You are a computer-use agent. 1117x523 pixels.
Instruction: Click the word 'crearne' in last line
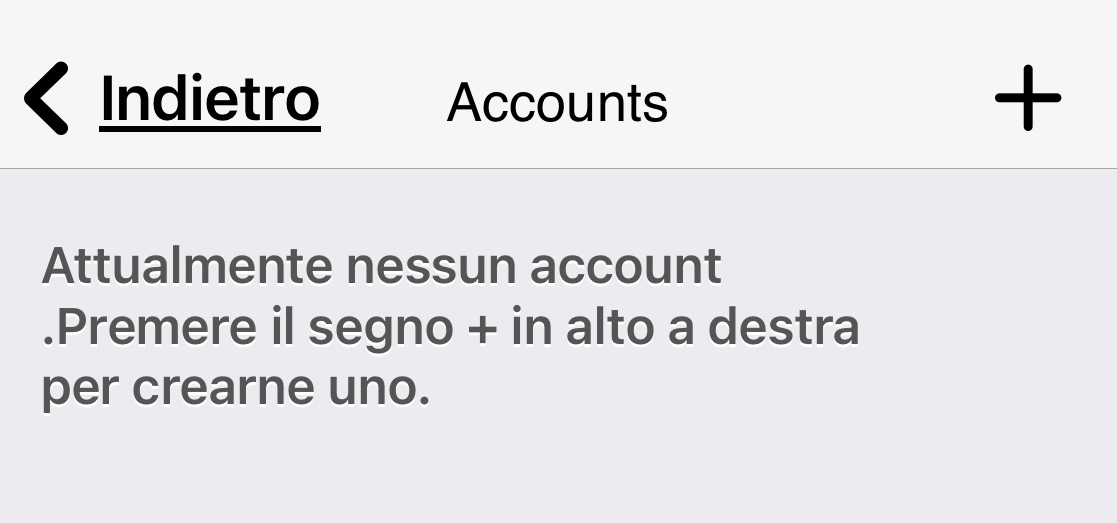(x=223, y=390)
